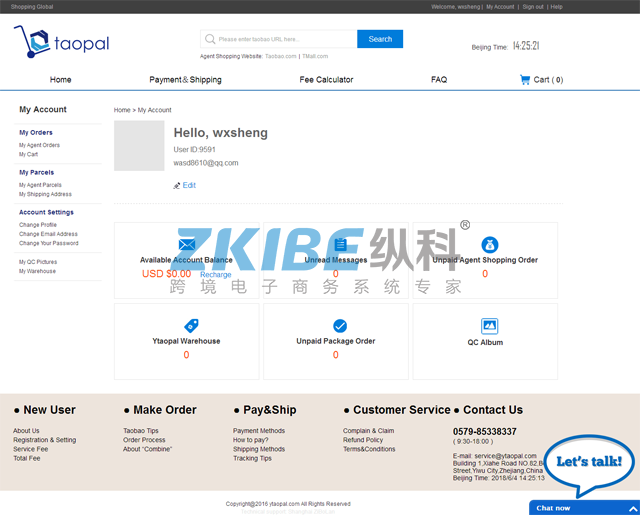Open Taobao.com agent shopping link
The width and height of the screenshot is (640, 515).
281,56
